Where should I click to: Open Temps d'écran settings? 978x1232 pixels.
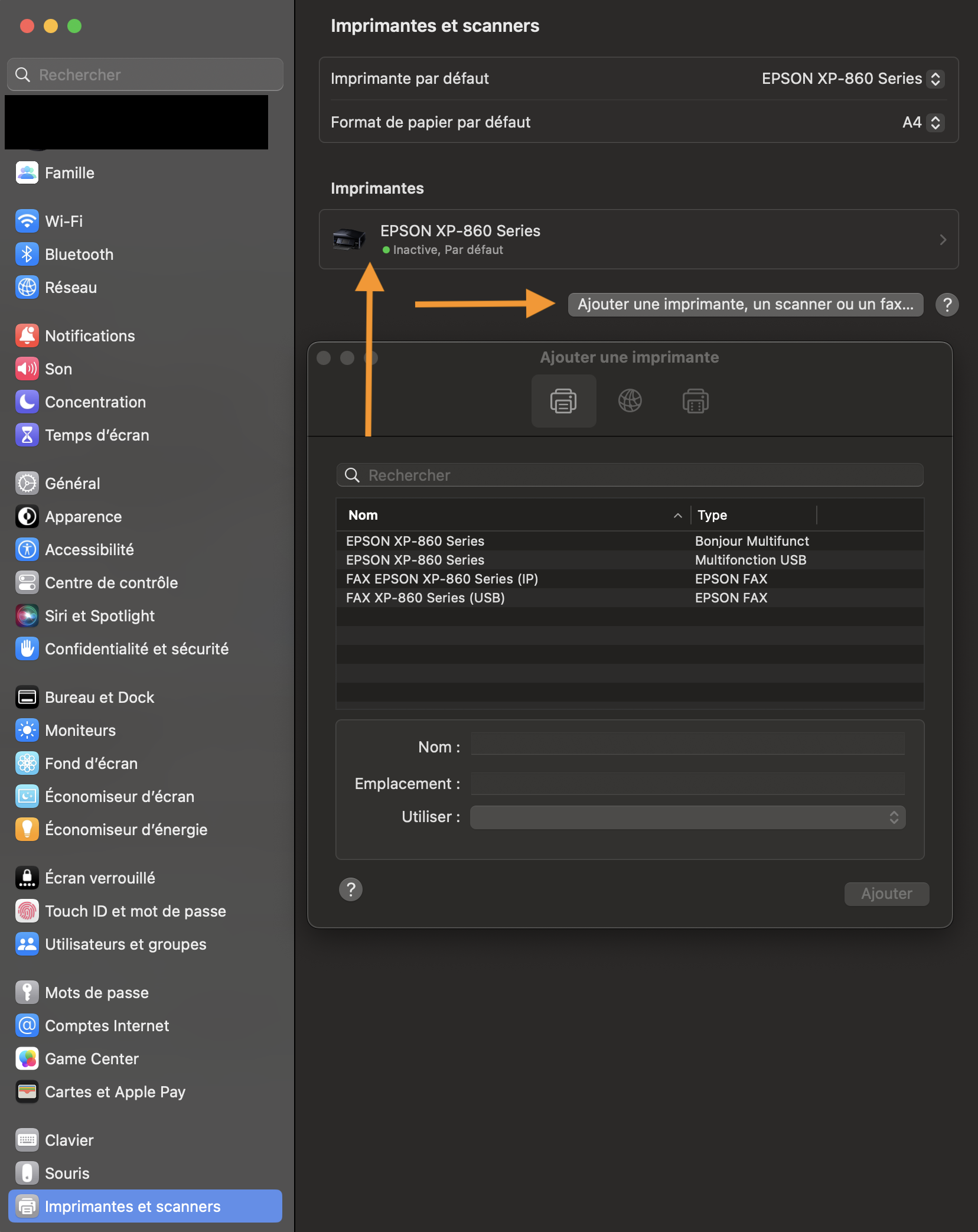pyautogui.click(x=145, y=435)
